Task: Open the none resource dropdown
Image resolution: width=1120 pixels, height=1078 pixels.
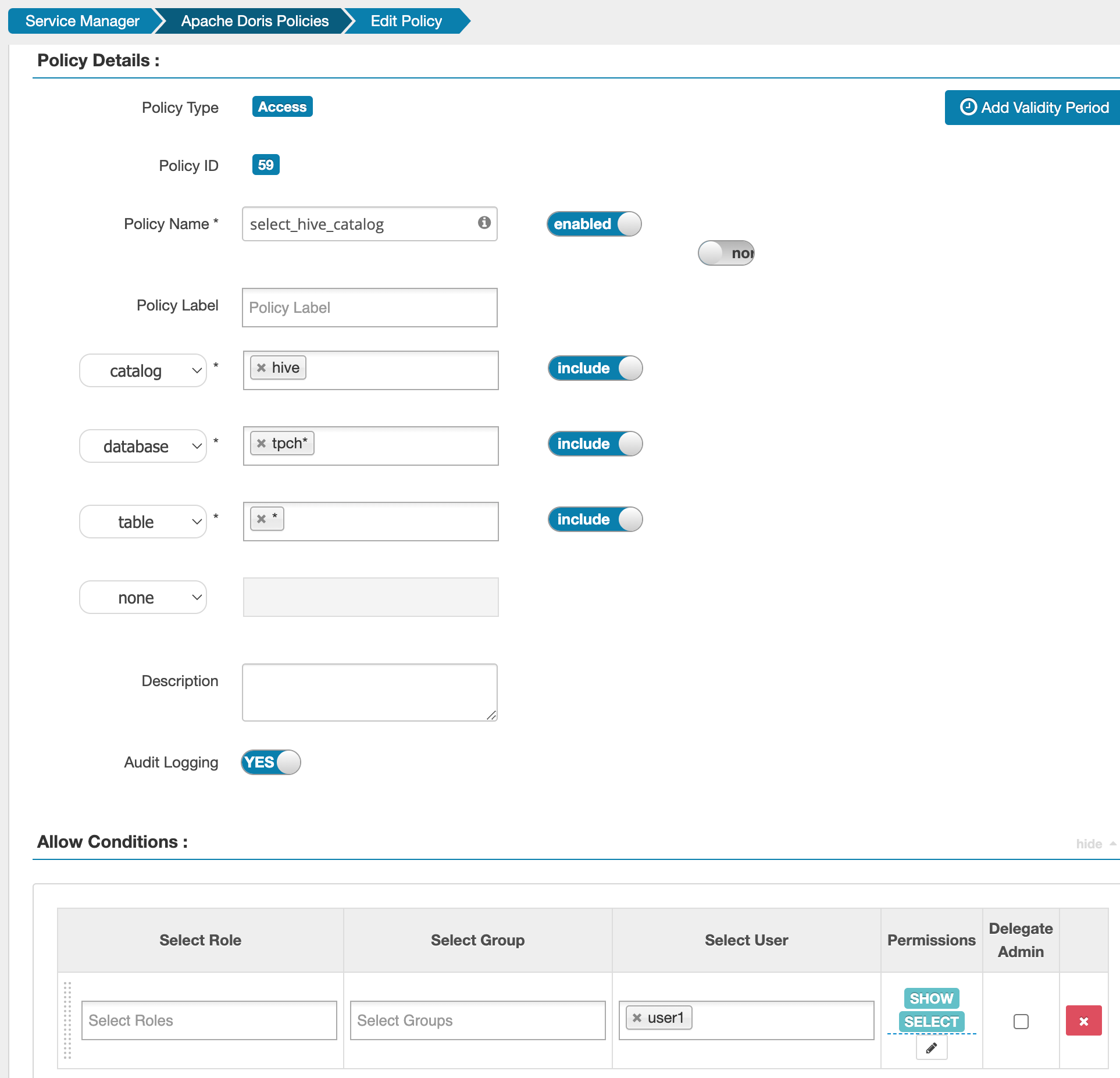Action: pos(143,598)
